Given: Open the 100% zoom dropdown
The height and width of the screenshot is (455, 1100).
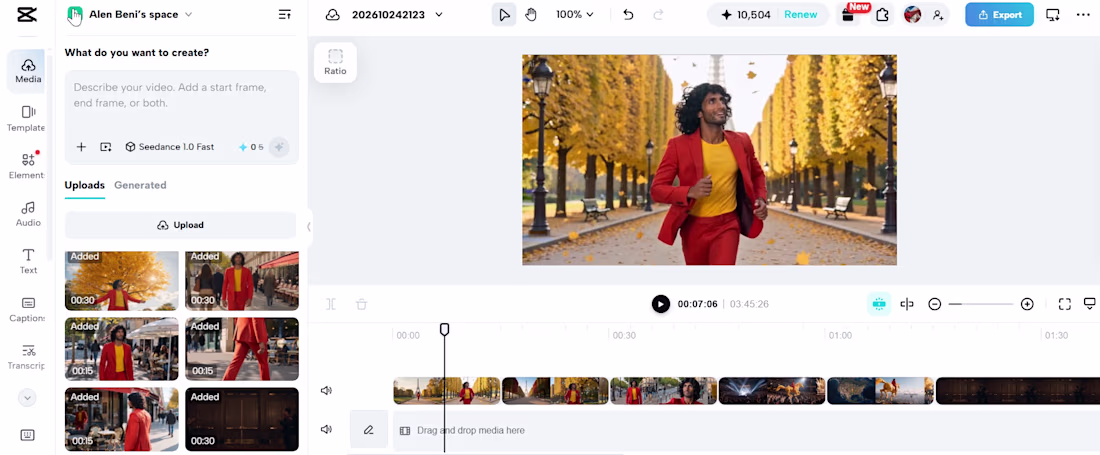Looking at the screenshot, I should (575, 15).
